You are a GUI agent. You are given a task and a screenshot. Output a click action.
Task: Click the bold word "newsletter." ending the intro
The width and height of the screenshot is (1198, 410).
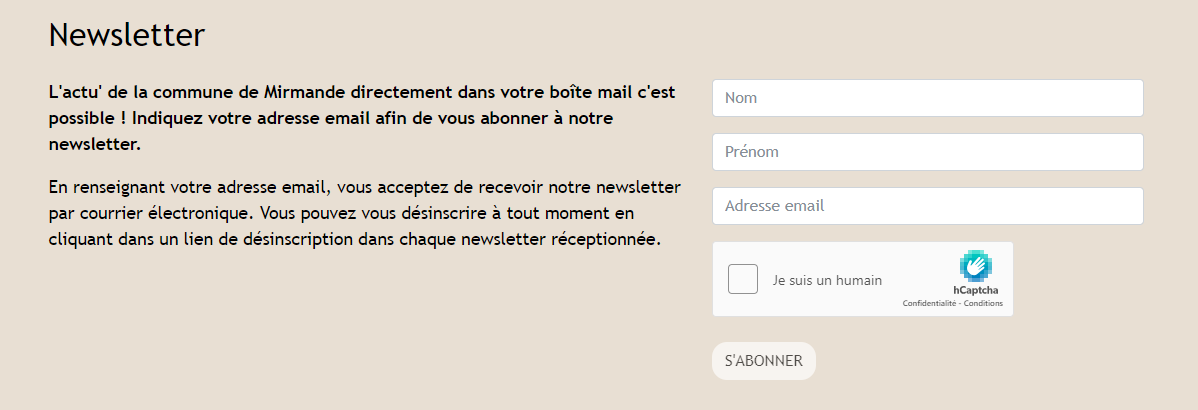tap(95, 144)
